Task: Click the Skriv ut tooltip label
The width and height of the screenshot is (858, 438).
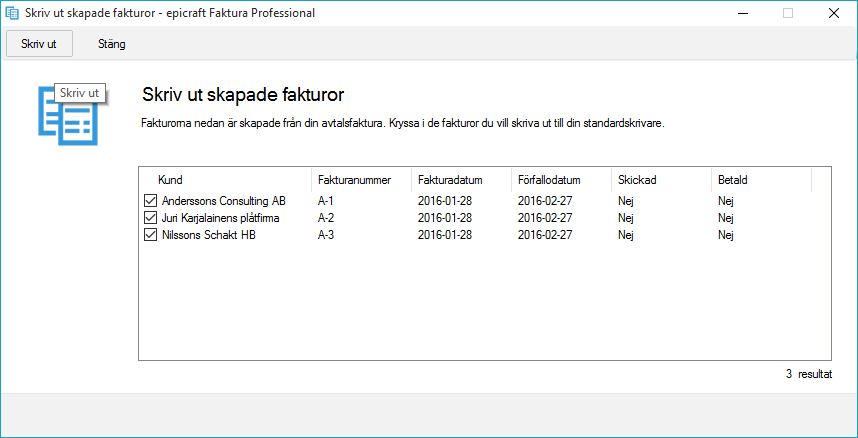Action: [80, 93]
